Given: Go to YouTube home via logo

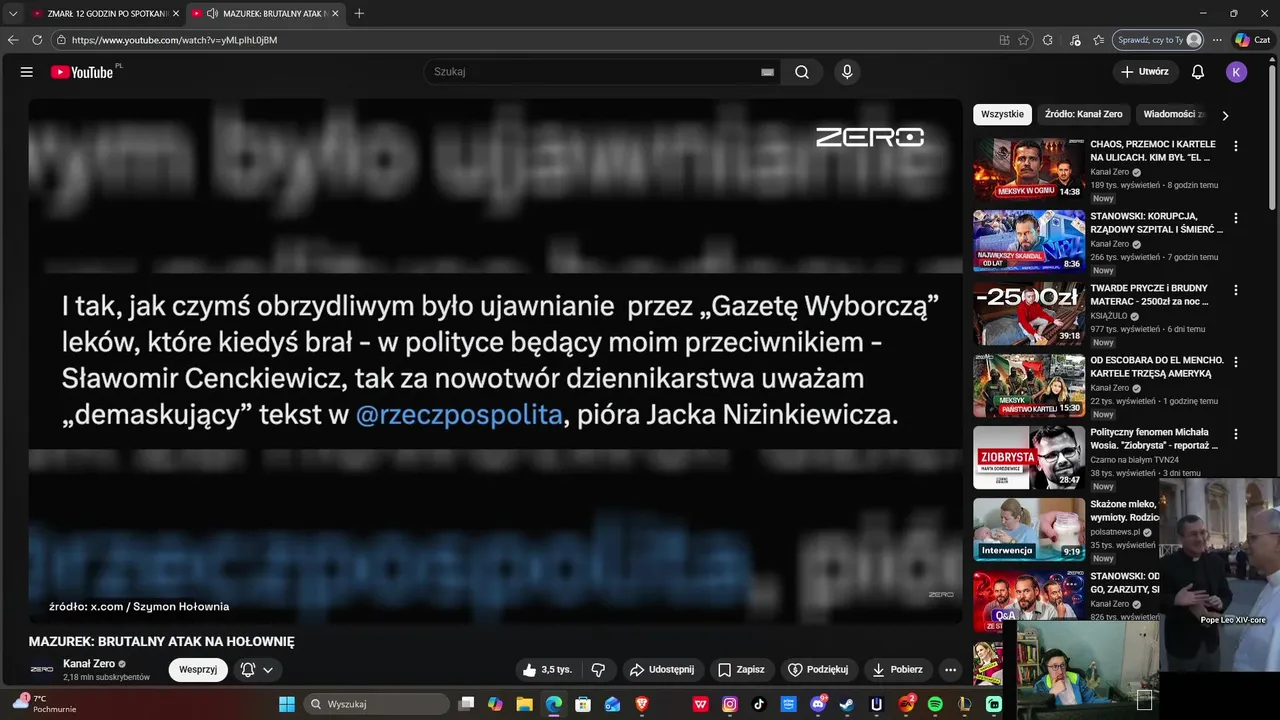Looking at the screenshot, I should coord(82,72).
